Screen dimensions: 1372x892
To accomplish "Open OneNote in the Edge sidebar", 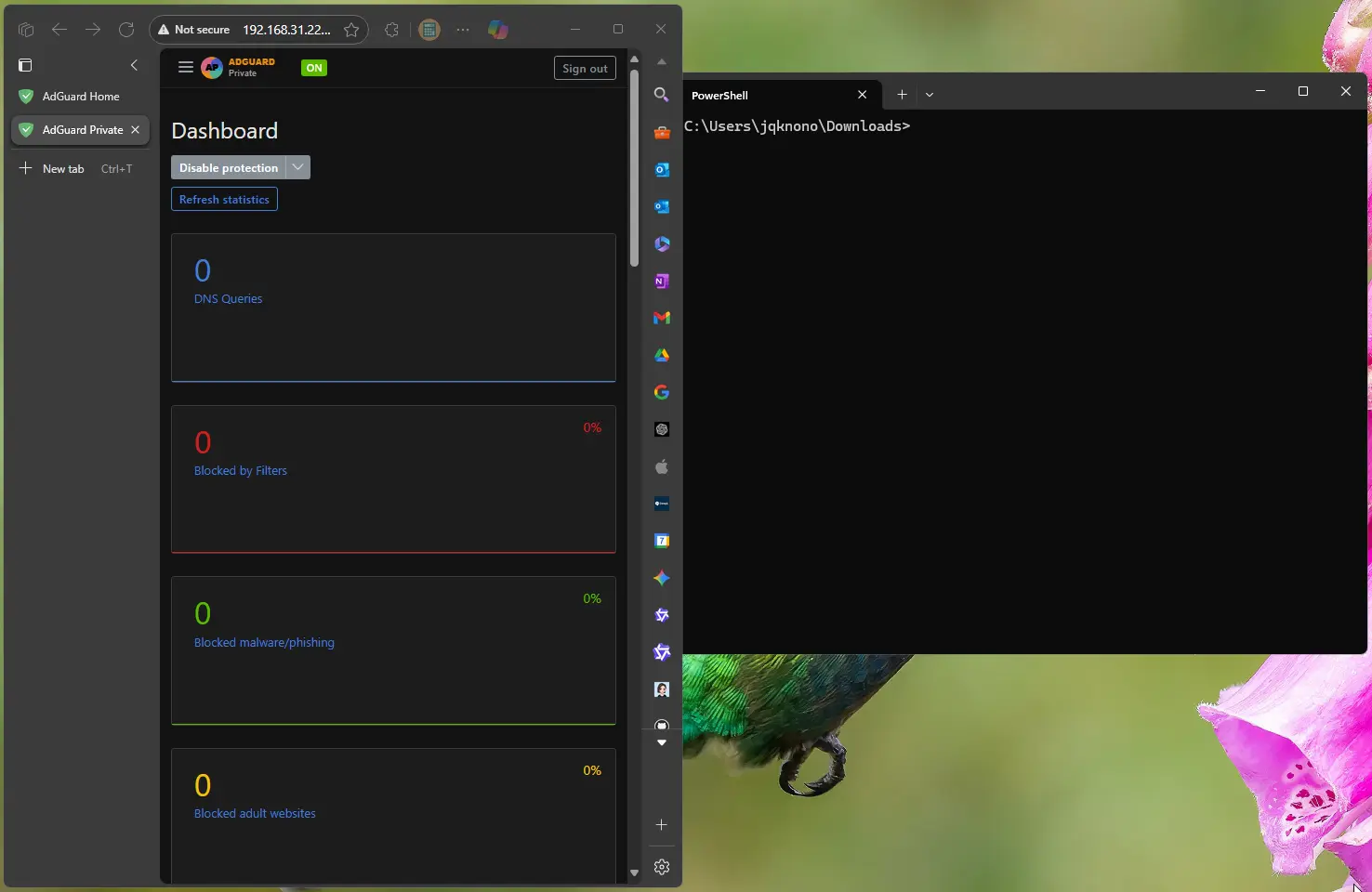I will 662,281.
